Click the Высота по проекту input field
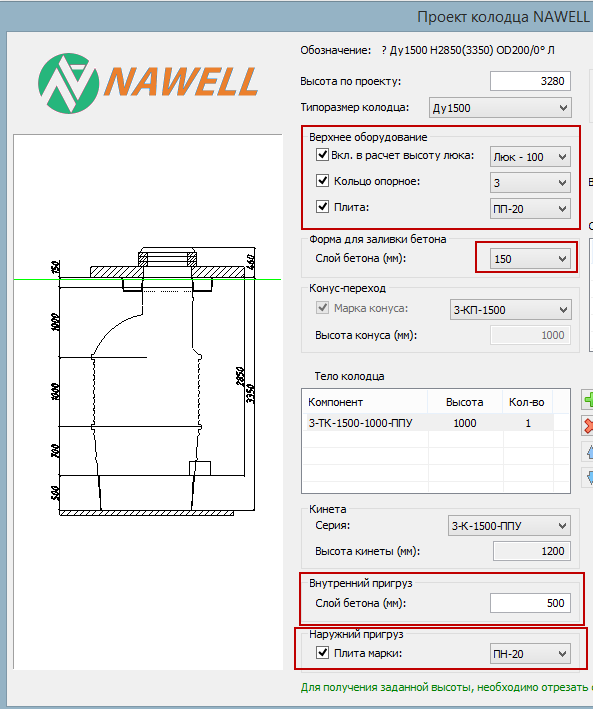 tap(530, 81)
